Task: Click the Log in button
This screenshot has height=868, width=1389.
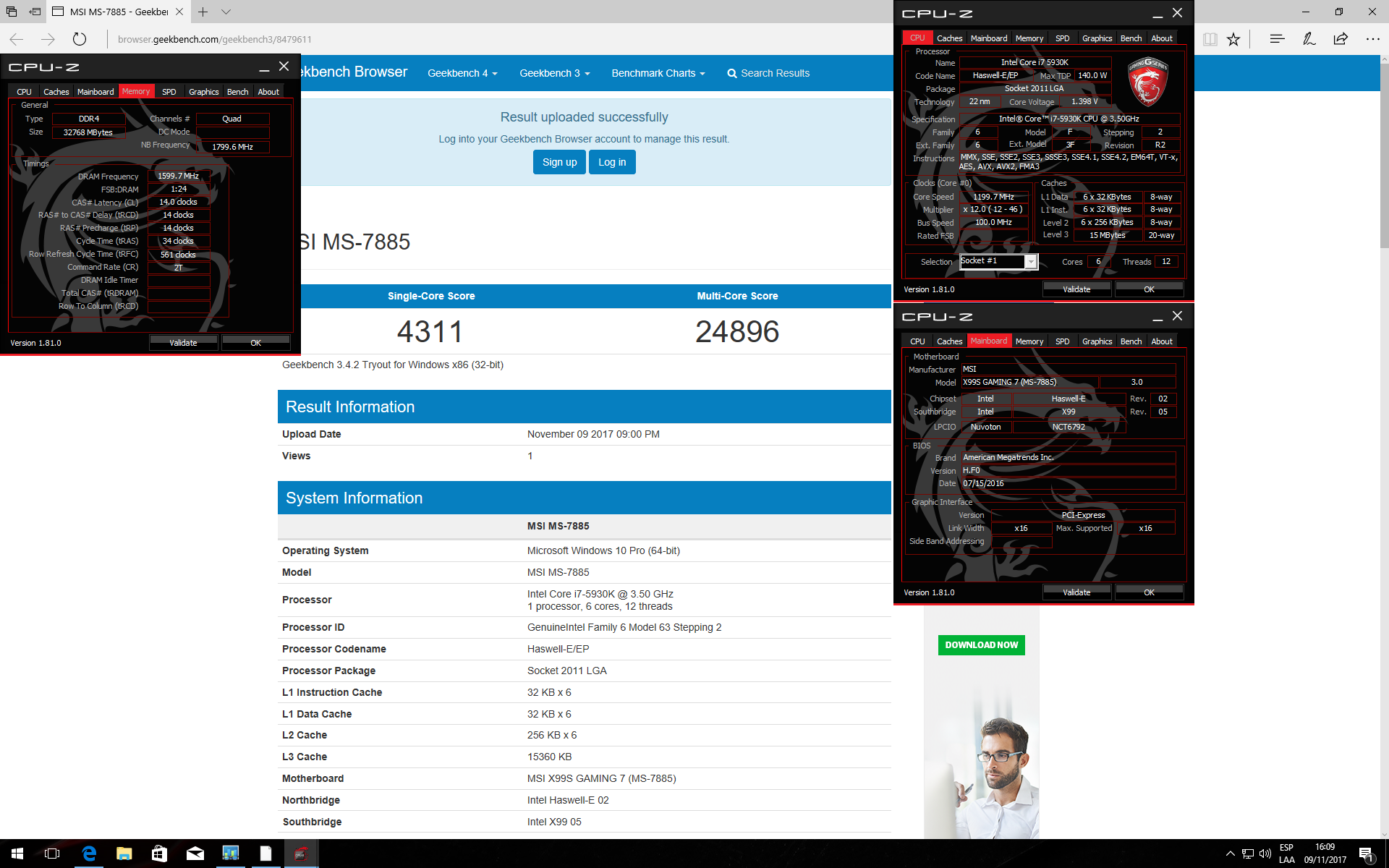Action: pos(612,162)
